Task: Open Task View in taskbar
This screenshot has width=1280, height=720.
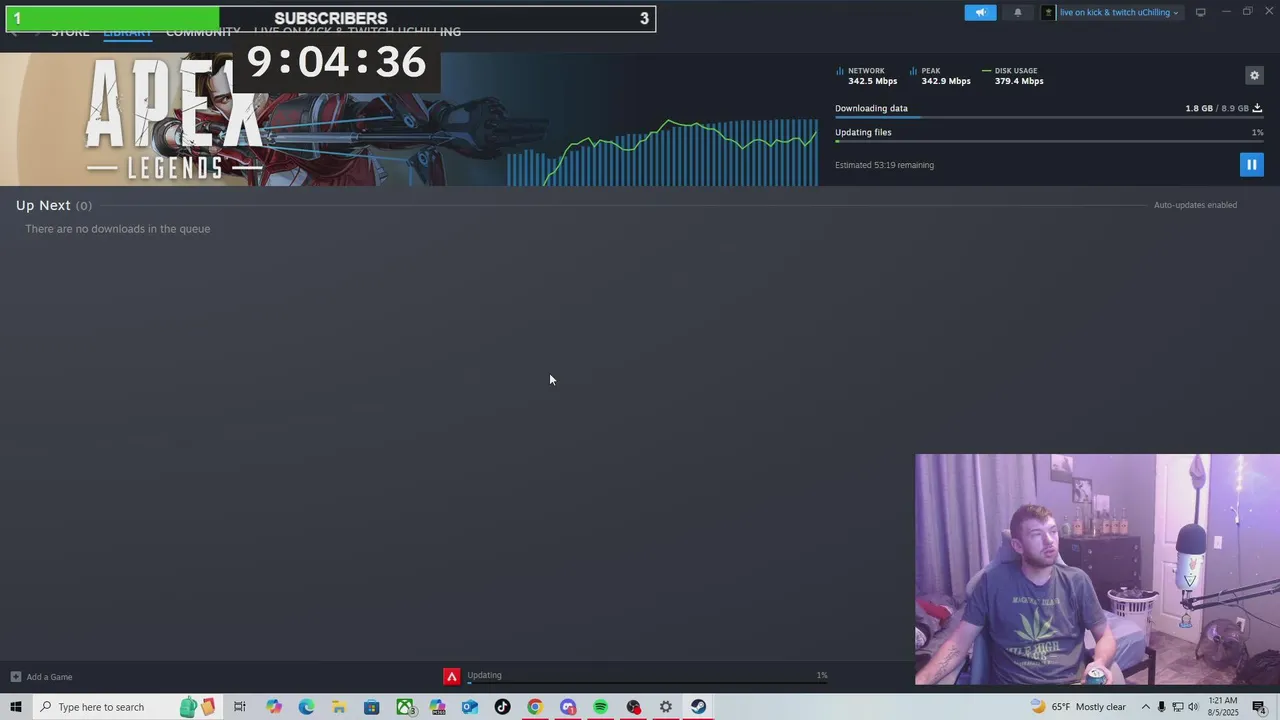Action: [240, 707]
